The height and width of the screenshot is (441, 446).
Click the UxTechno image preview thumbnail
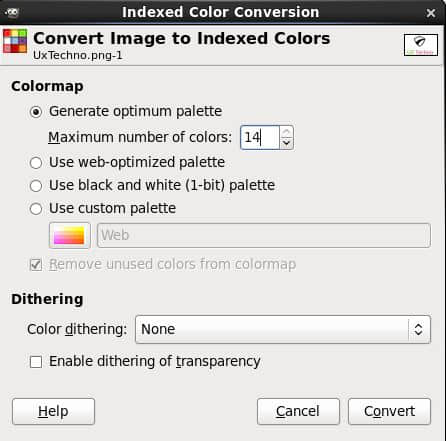[421, 45]
